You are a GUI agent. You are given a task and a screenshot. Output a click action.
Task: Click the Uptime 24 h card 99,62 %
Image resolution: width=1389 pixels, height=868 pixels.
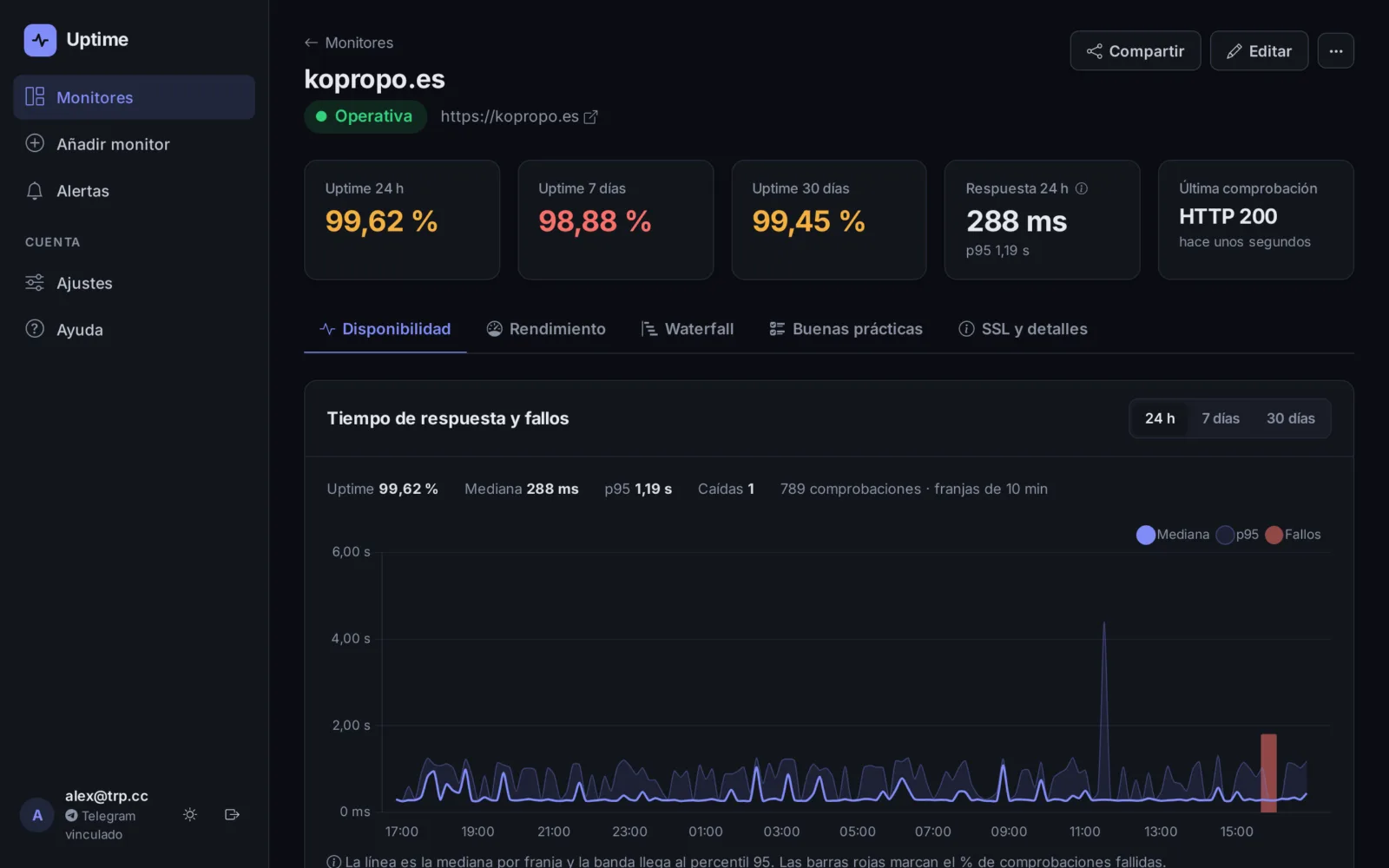[x=402, y=220]
